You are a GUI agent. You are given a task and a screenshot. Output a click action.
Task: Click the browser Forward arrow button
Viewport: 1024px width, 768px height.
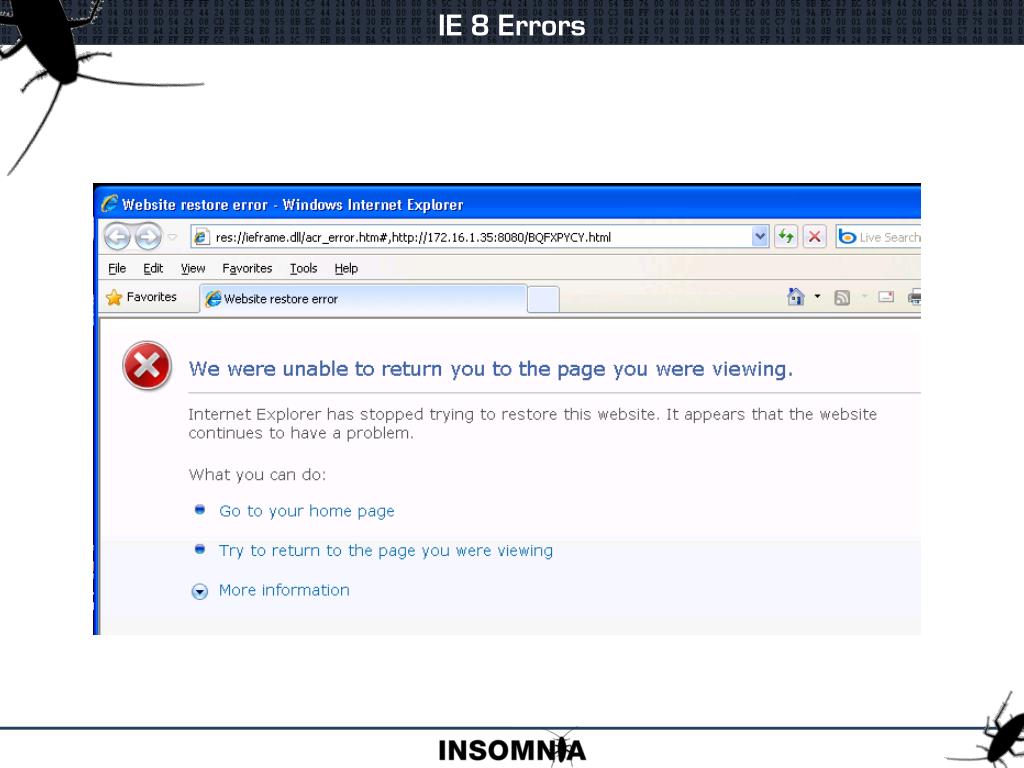tap(148, 236)
